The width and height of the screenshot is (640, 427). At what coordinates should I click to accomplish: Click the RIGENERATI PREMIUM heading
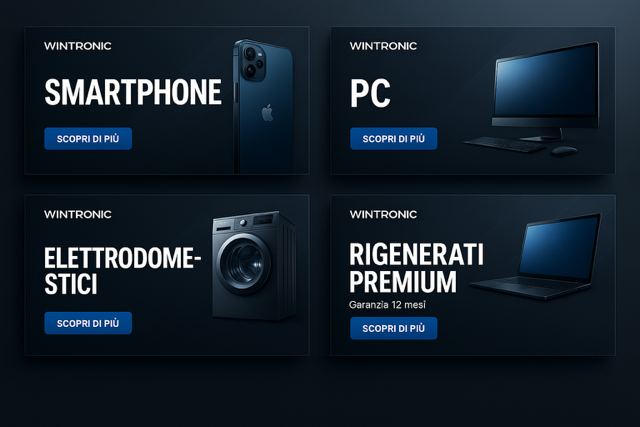coord(416,267)
